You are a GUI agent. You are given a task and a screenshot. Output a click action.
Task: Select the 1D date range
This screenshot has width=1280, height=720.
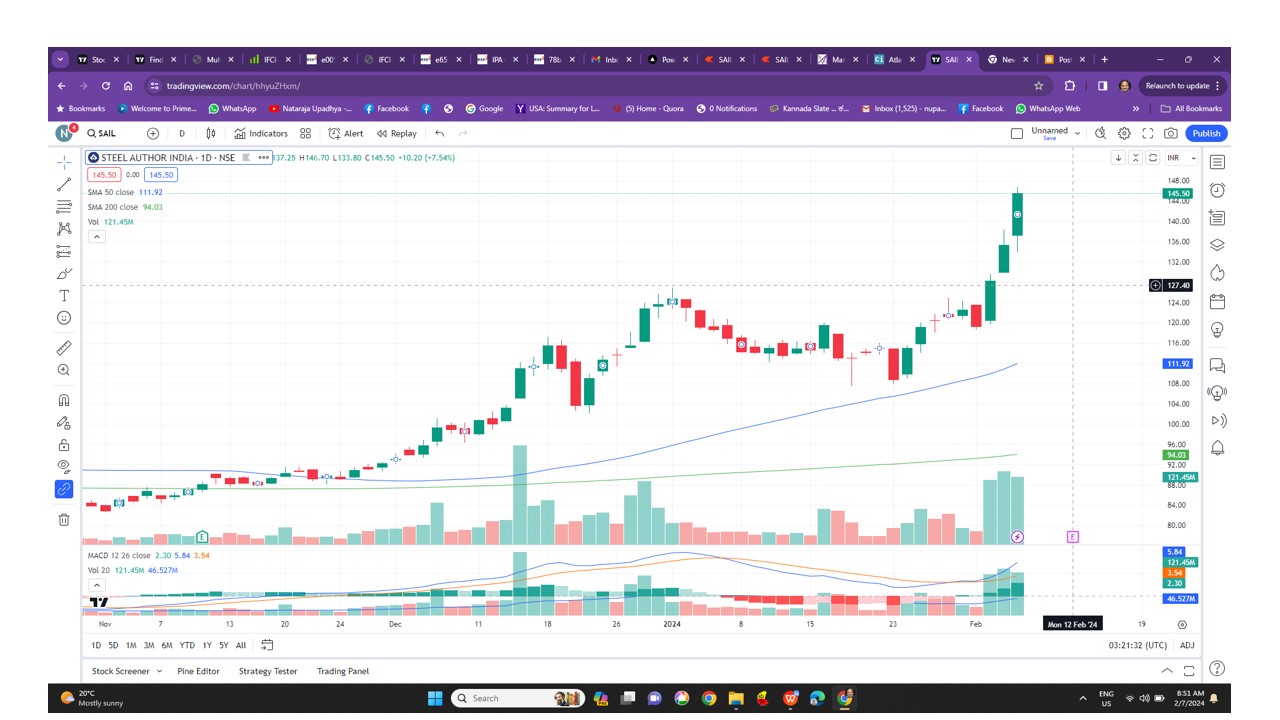[x=96, y=645]
